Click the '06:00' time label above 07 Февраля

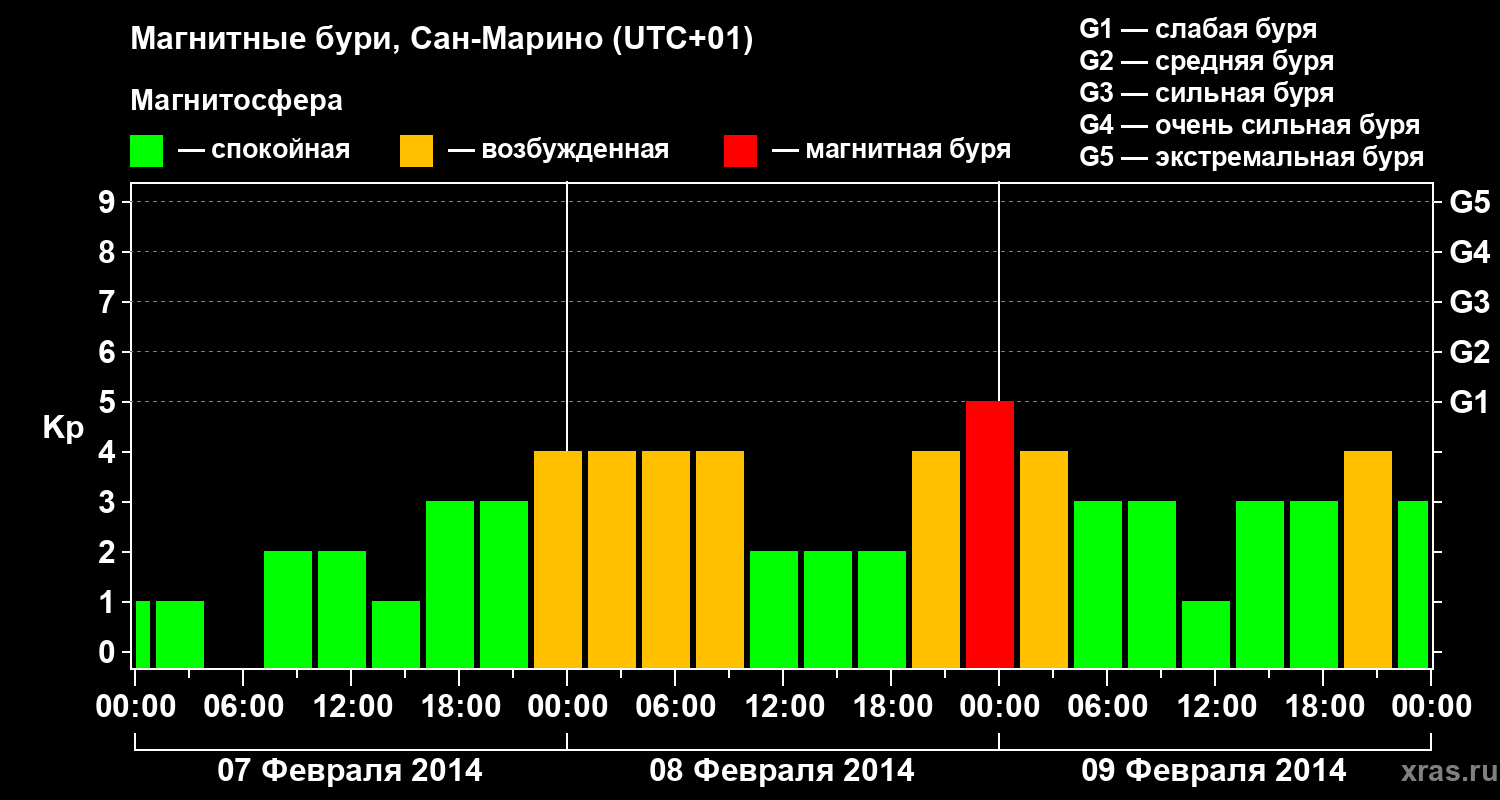click(243, 707)
